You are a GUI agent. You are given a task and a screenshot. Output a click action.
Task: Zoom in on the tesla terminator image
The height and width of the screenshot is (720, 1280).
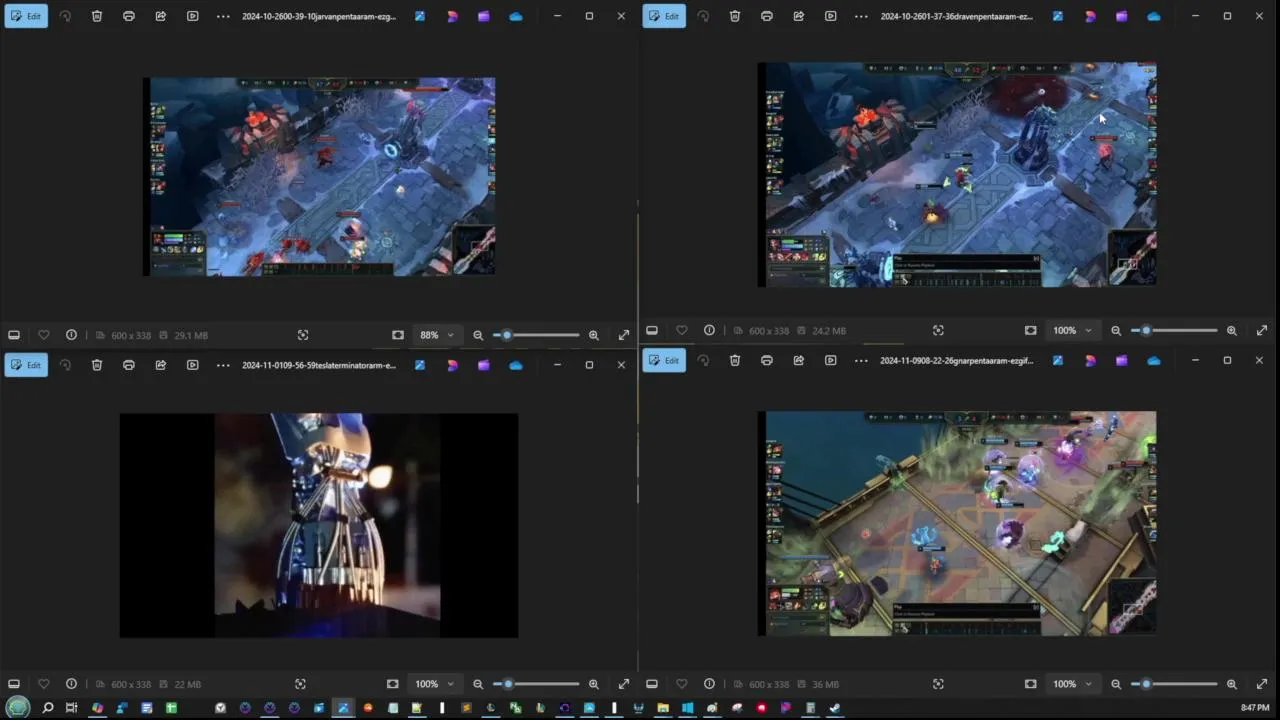pos(594,684)
